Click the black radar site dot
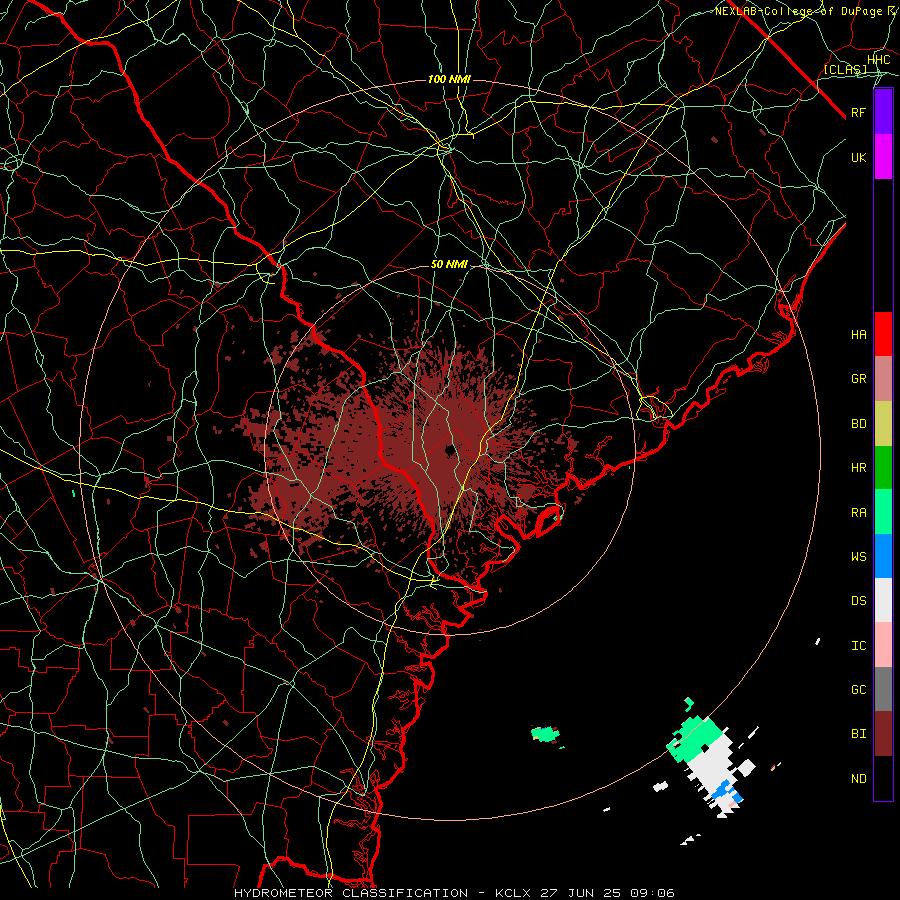Screen dimensions: 900x900 point(450,451)
